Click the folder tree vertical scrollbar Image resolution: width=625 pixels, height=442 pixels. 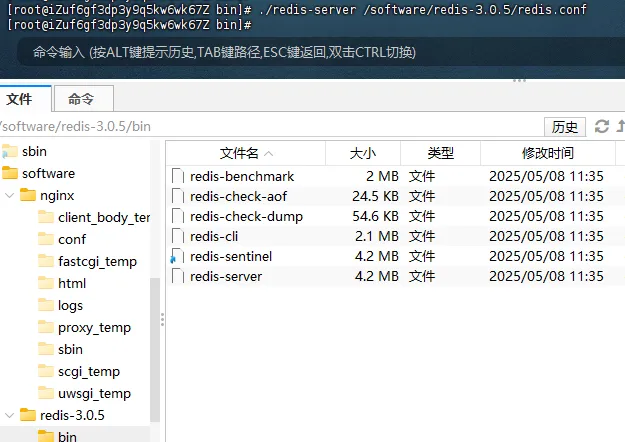coord(155,349)
